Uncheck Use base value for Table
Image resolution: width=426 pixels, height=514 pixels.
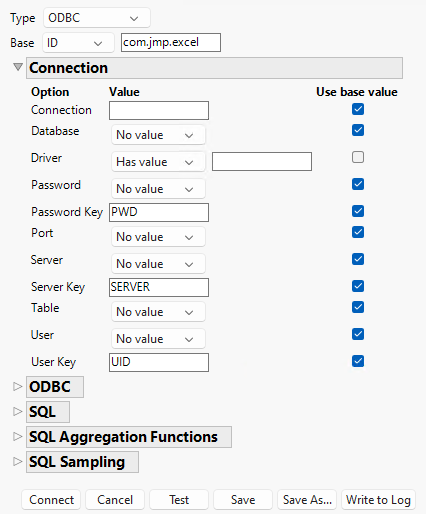(x=358, y=307)
